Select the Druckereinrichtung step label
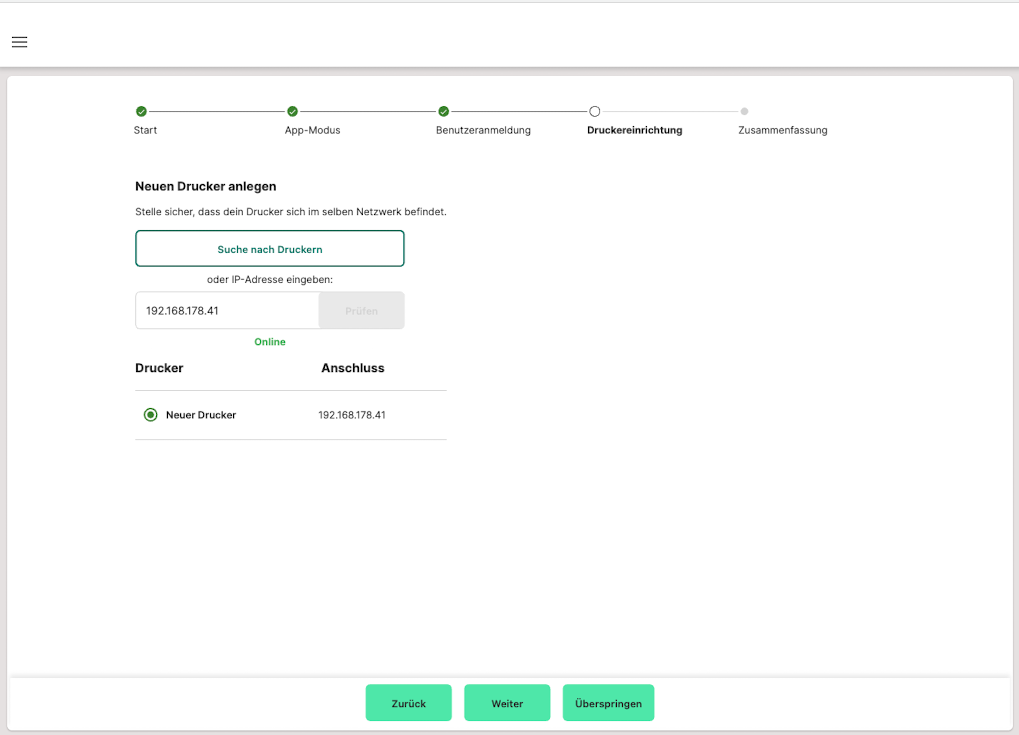This screenshot has height=735, width=1019. pos(634,130)
